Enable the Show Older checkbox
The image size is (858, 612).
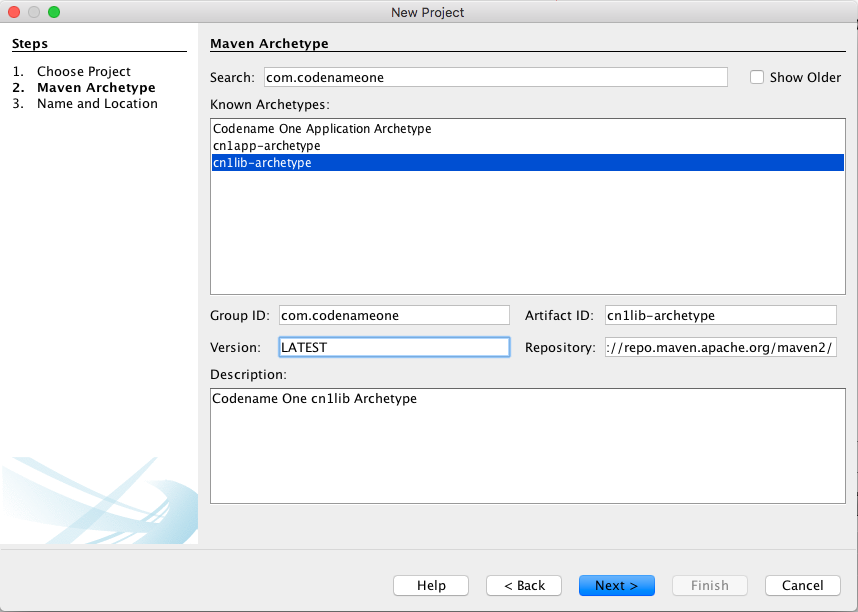[757, 77]
